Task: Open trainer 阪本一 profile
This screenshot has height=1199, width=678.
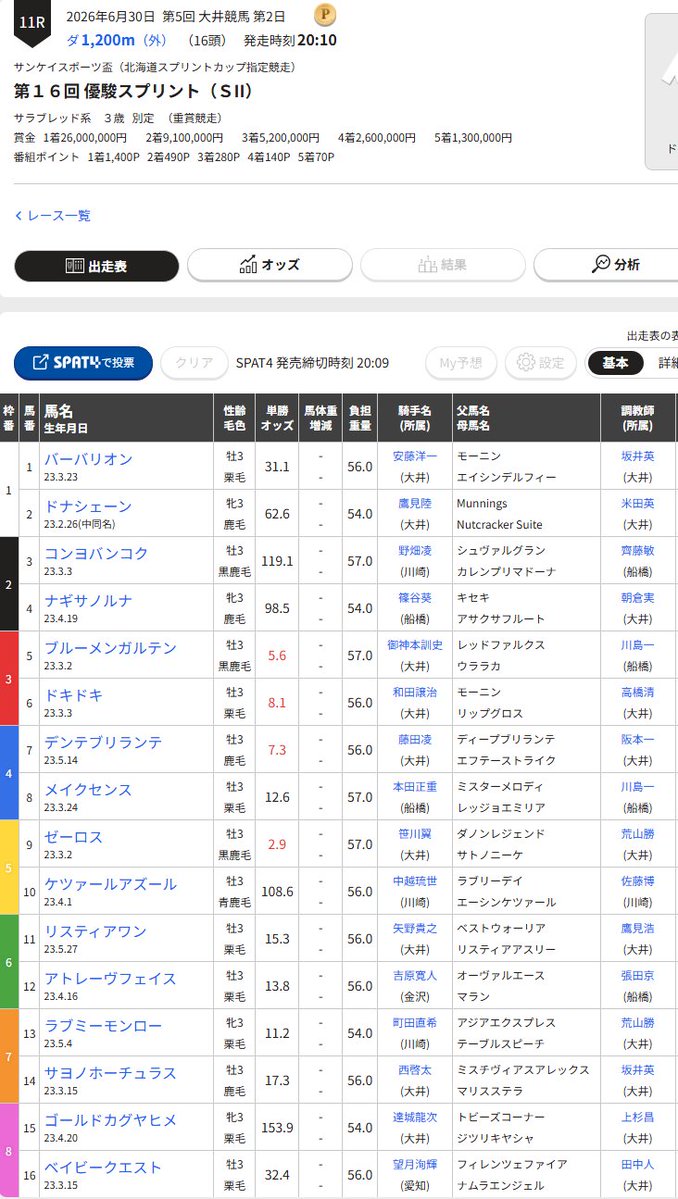Action: tap(637, 739)
